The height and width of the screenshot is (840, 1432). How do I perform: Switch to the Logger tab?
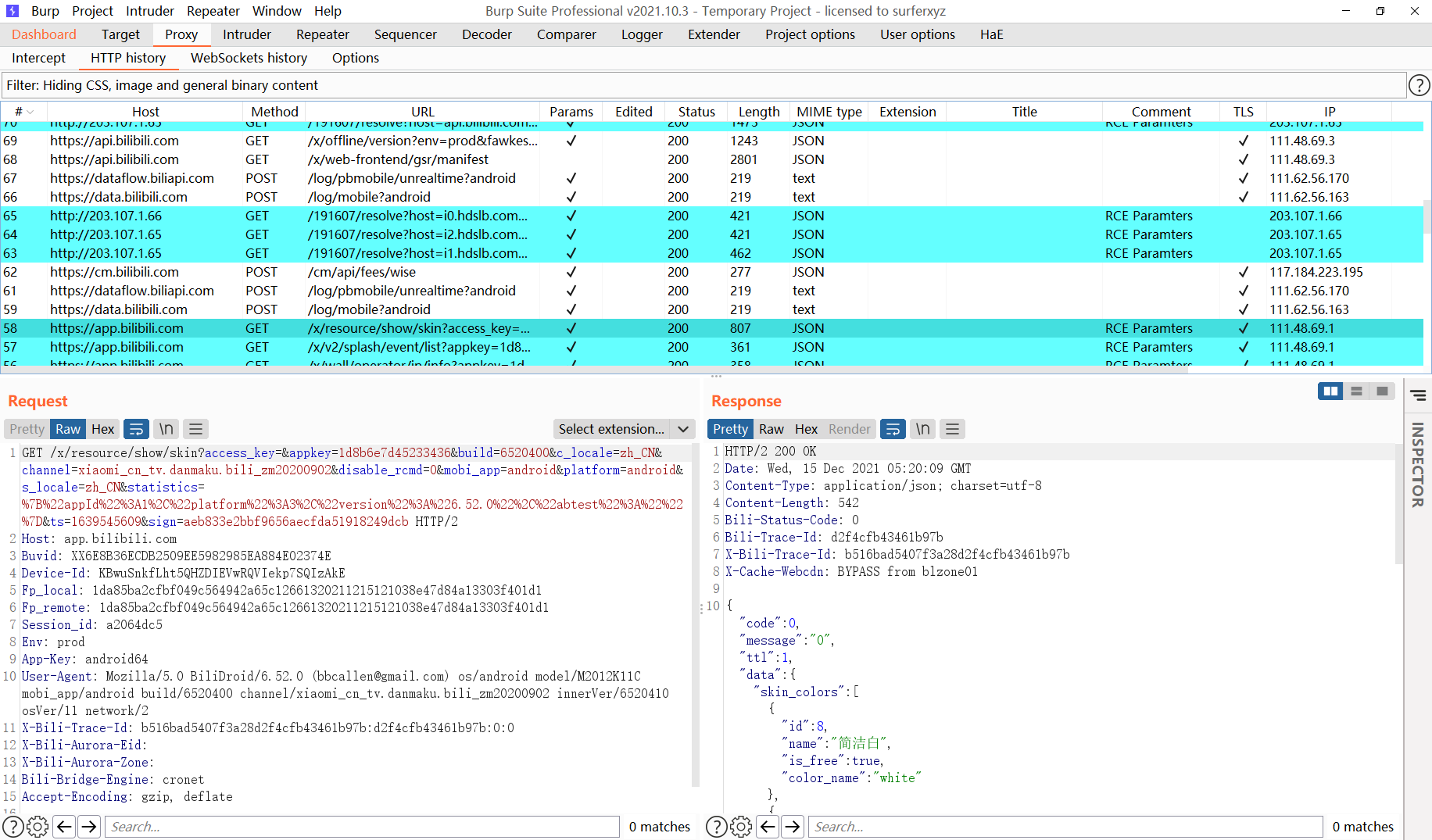(x=642, y=34)
